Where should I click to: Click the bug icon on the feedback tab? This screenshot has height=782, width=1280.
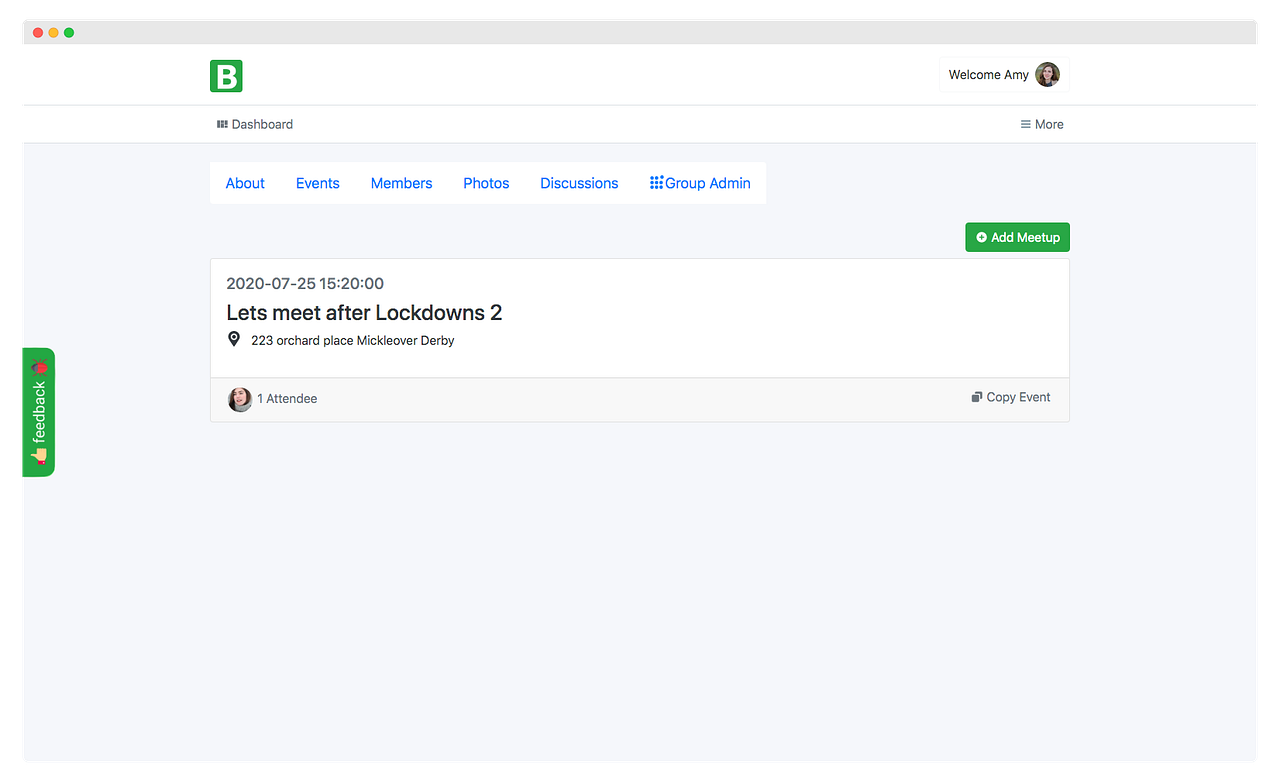tap(39, 368)
